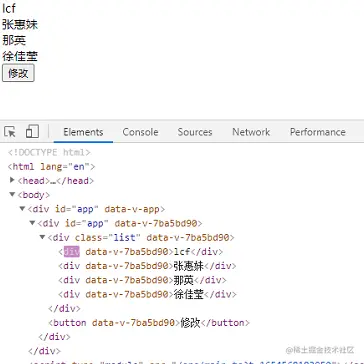Activate the inspect element picker icon
The image size is (364, 364).
pyautogui.click(x=10, y=132)
